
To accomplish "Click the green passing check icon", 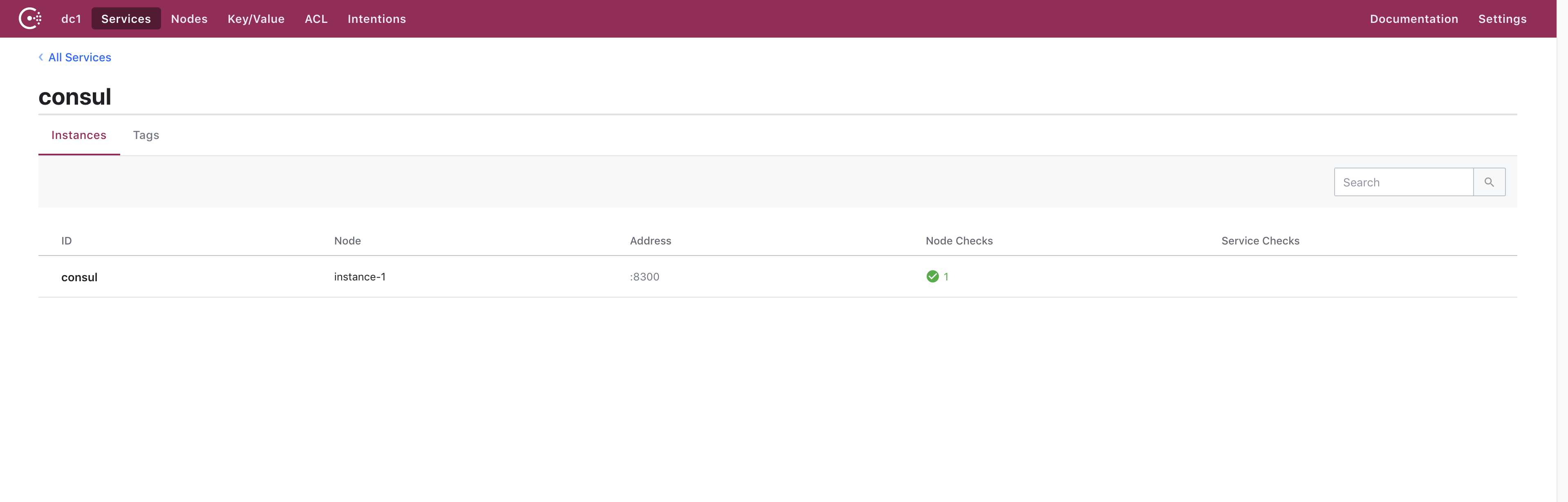I will (x=932, y=277).
